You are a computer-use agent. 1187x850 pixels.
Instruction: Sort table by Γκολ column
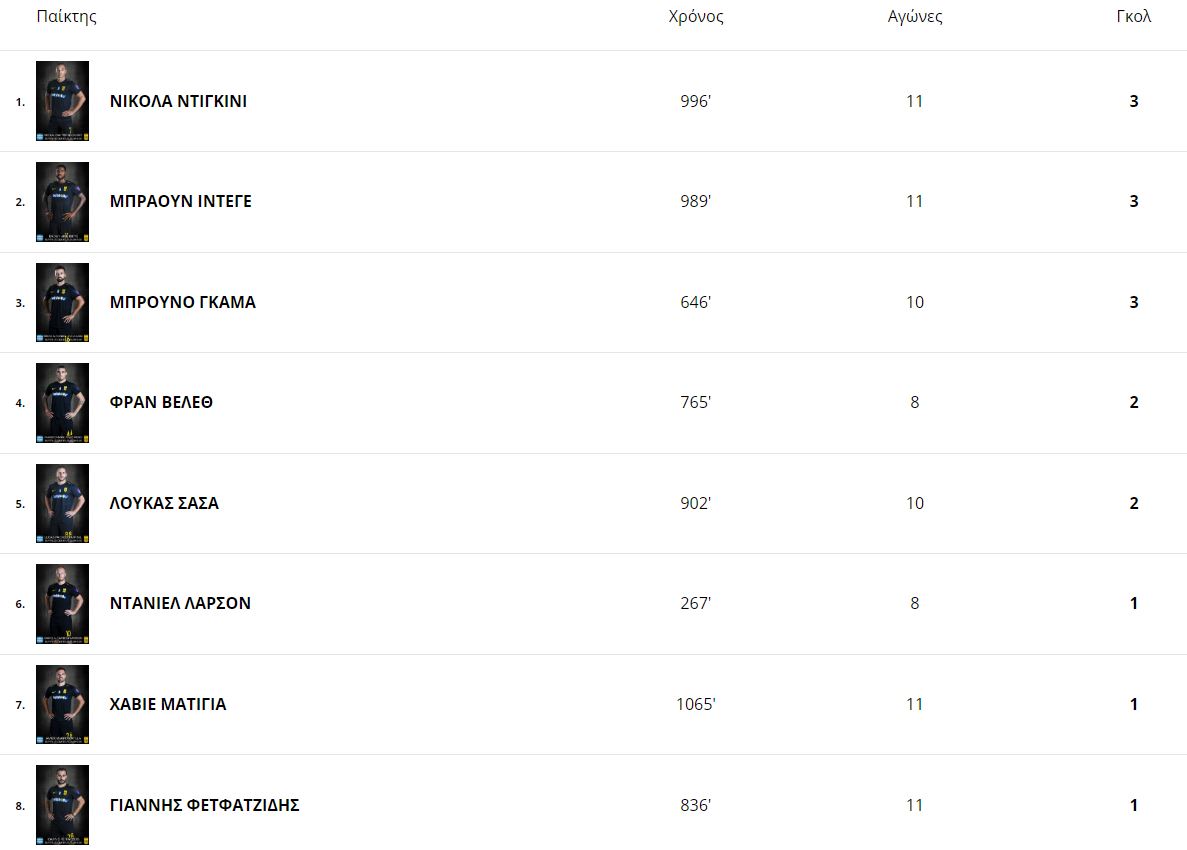1134,17
